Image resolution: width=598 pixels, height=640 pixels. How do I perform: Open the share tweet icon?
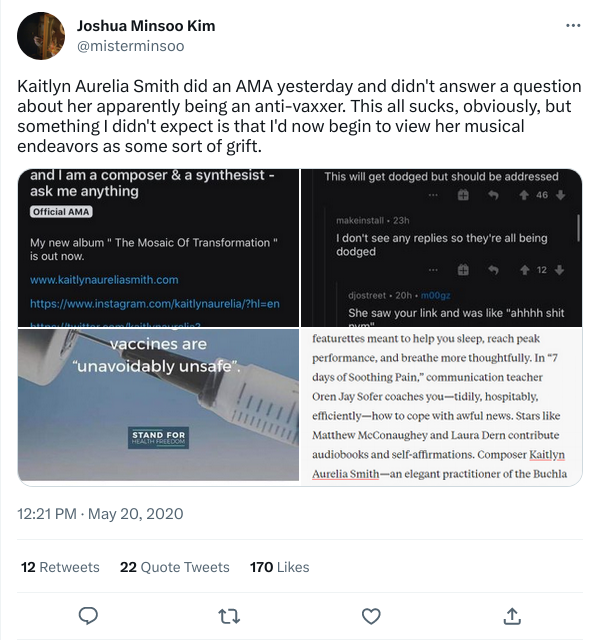pyautogui.click(x=512, y=616)
